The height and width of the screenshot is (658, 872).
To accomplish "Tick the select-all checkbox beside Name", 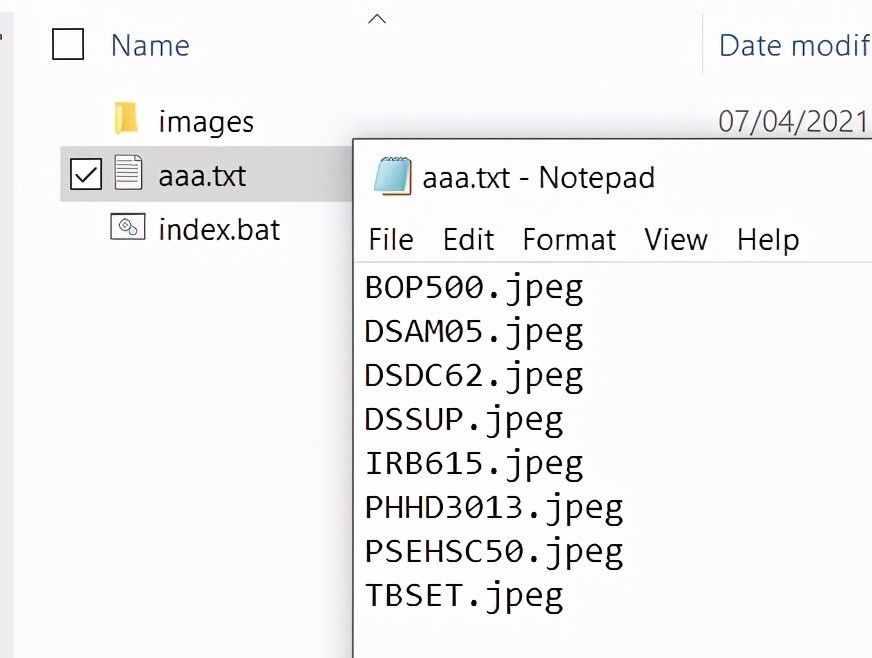I will tap(68, 44).
